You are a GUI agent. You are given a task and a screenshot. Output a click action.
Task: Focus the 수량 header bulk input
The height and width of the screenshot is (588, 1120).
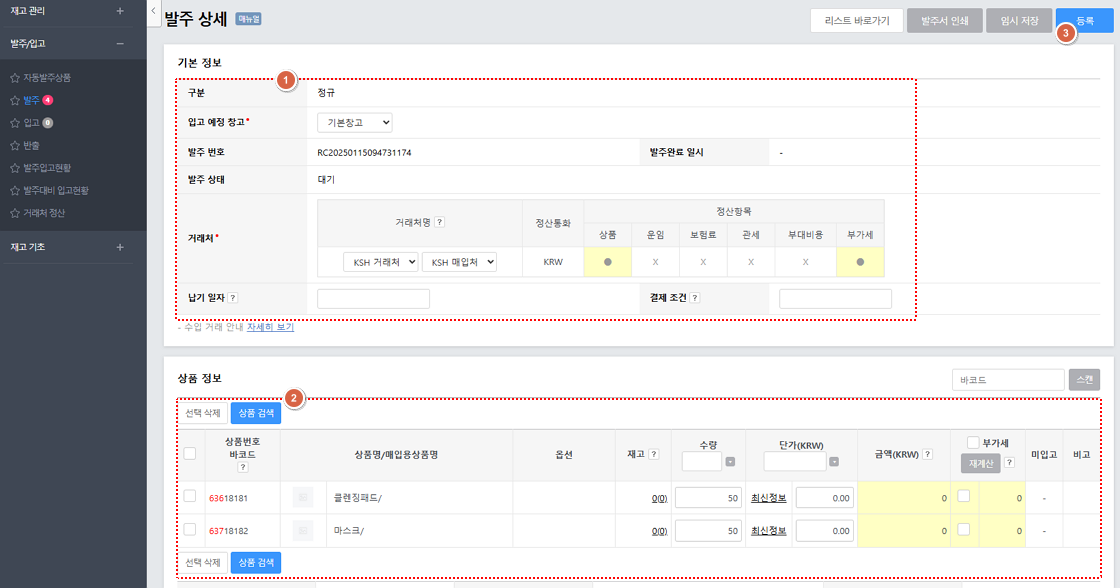pos(701,462)
